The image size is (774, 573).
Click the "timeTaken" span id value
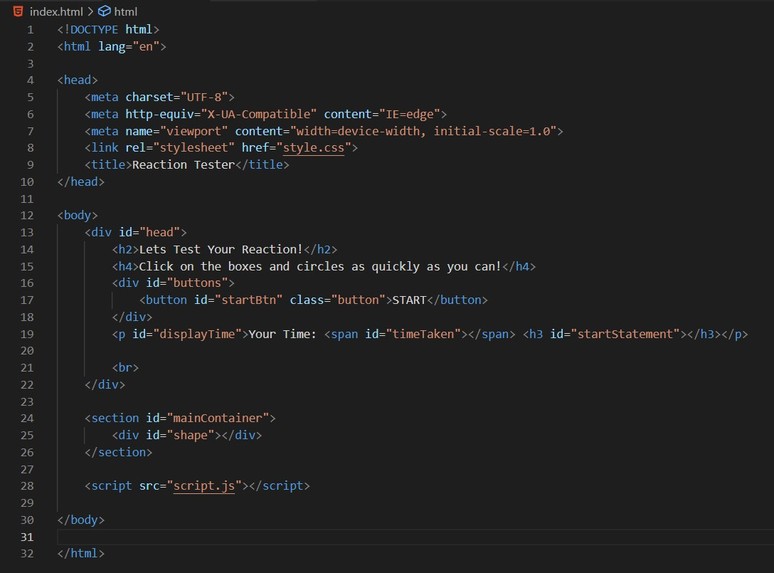423,334
